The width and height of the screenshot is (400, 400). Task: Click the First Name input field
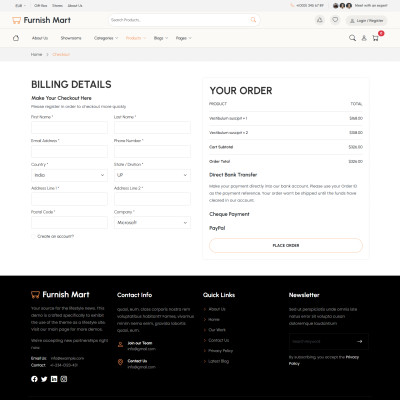point(69,128)
